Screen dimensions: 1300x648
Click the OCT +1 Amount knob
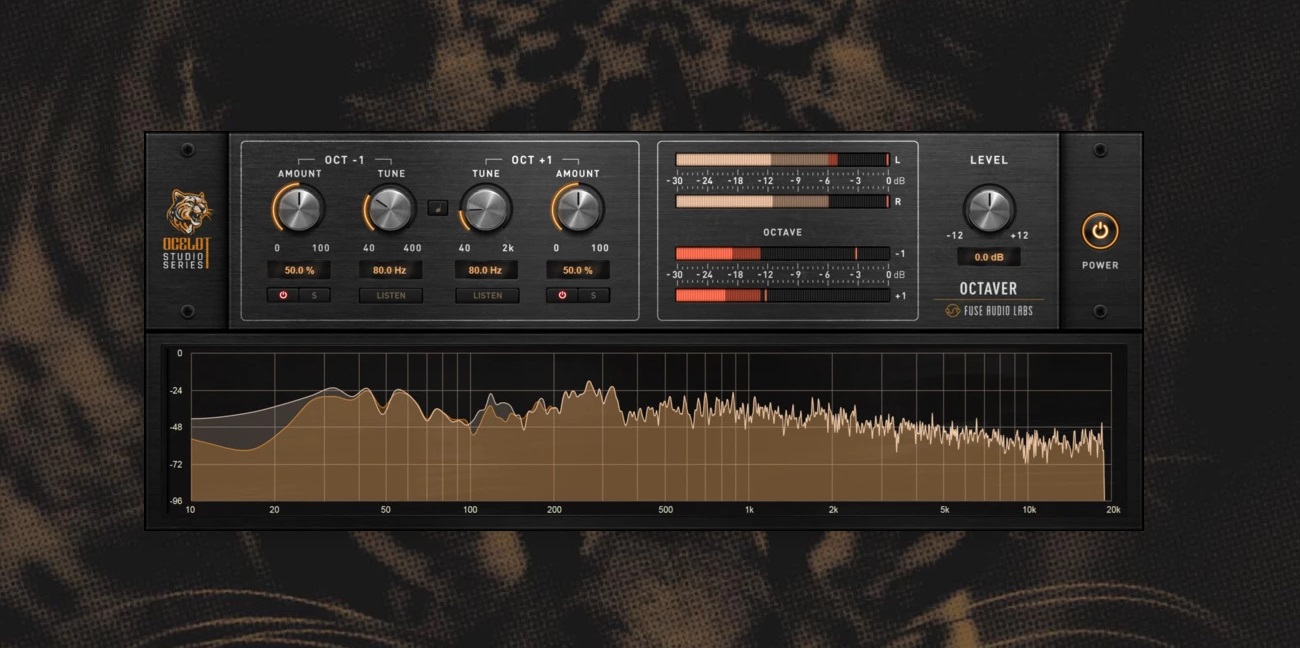(578, 208)
